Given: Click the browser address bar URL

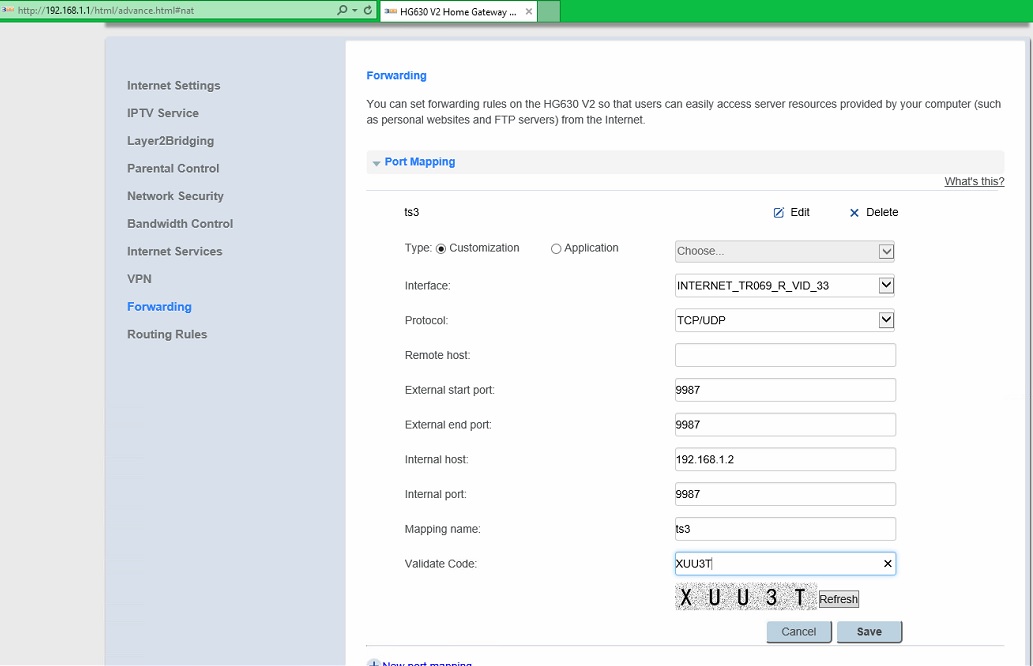Looking at the screenshot, I should point(106,11).
